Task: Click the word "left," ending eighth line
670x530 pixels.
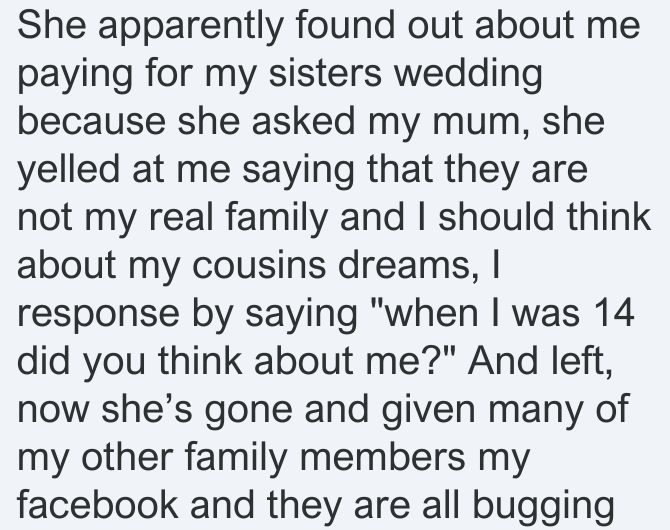Action: 580,362
